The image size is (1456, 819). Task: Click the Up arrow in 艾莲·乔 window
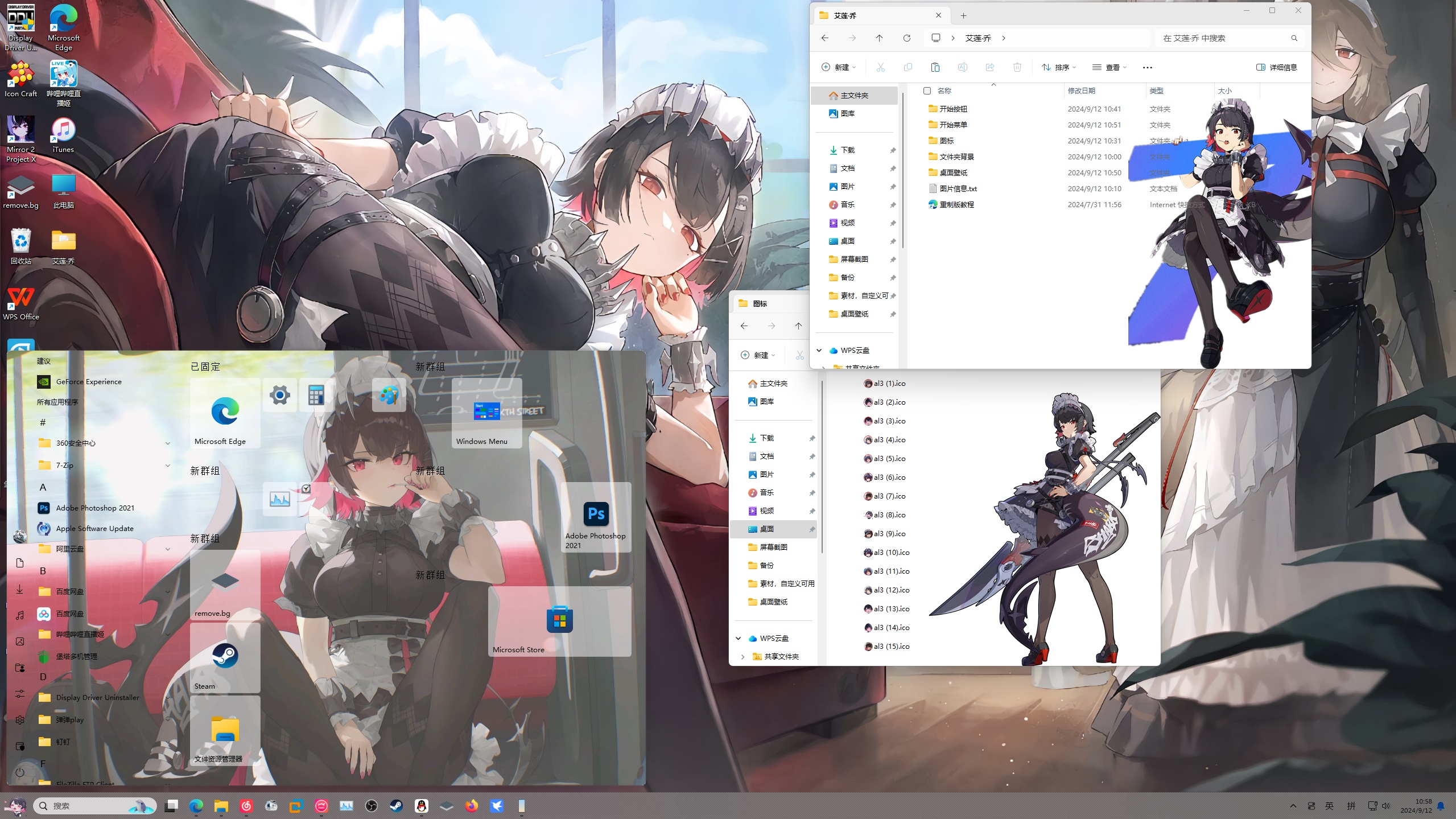[x=879, y=38]
